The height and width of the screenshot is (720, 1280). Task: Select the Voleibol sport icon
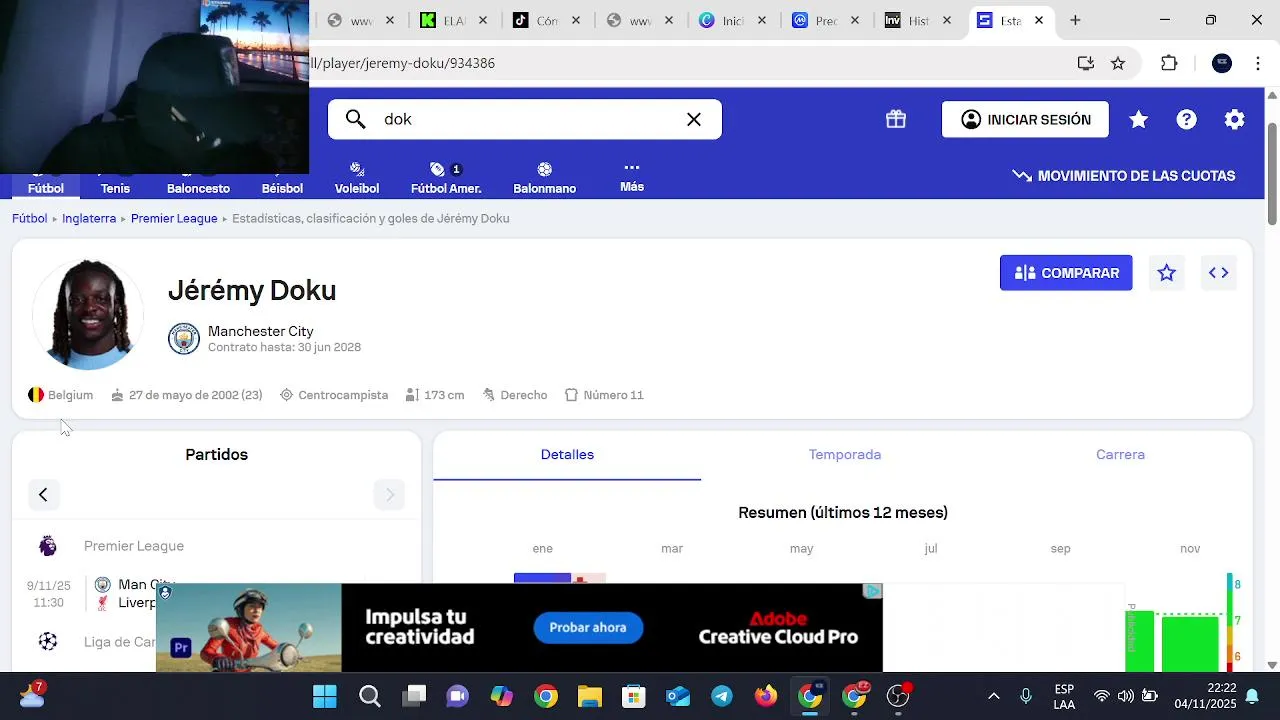click(x=357, y=169)
